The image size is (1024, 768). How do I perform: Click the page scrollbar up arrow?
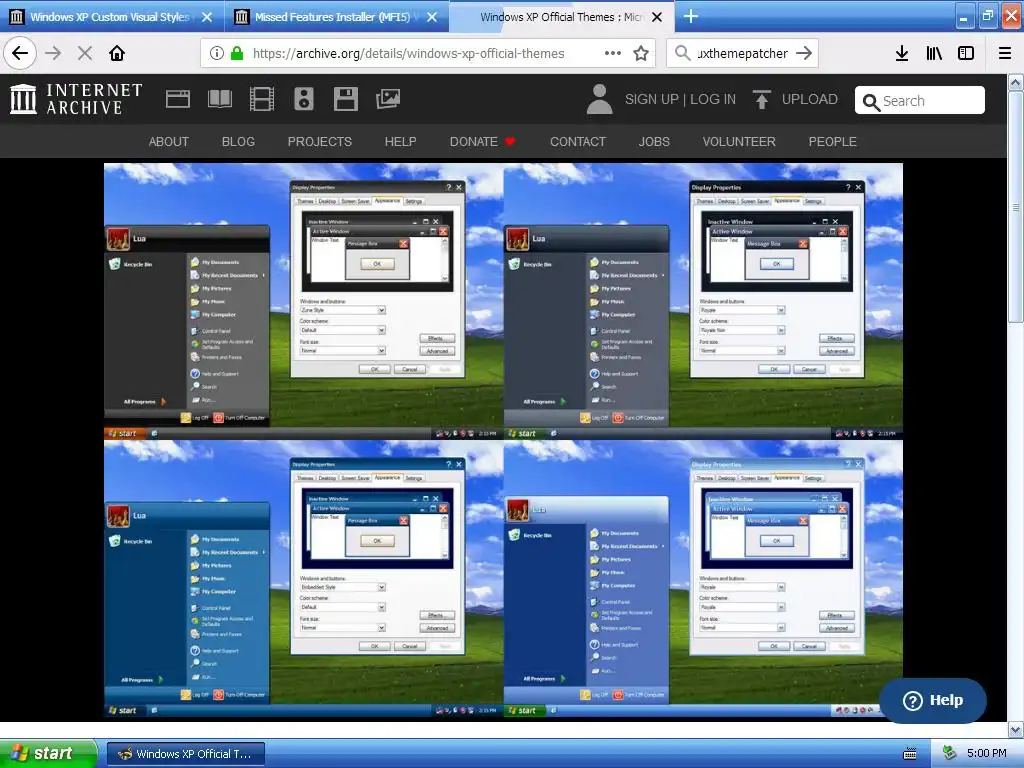point(1016,84)
